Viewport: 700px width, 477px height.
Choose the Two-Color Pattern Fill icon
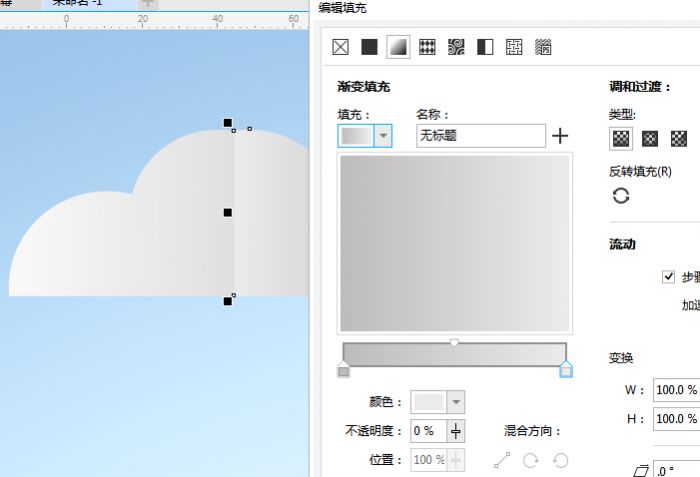(x=485, y=47)
